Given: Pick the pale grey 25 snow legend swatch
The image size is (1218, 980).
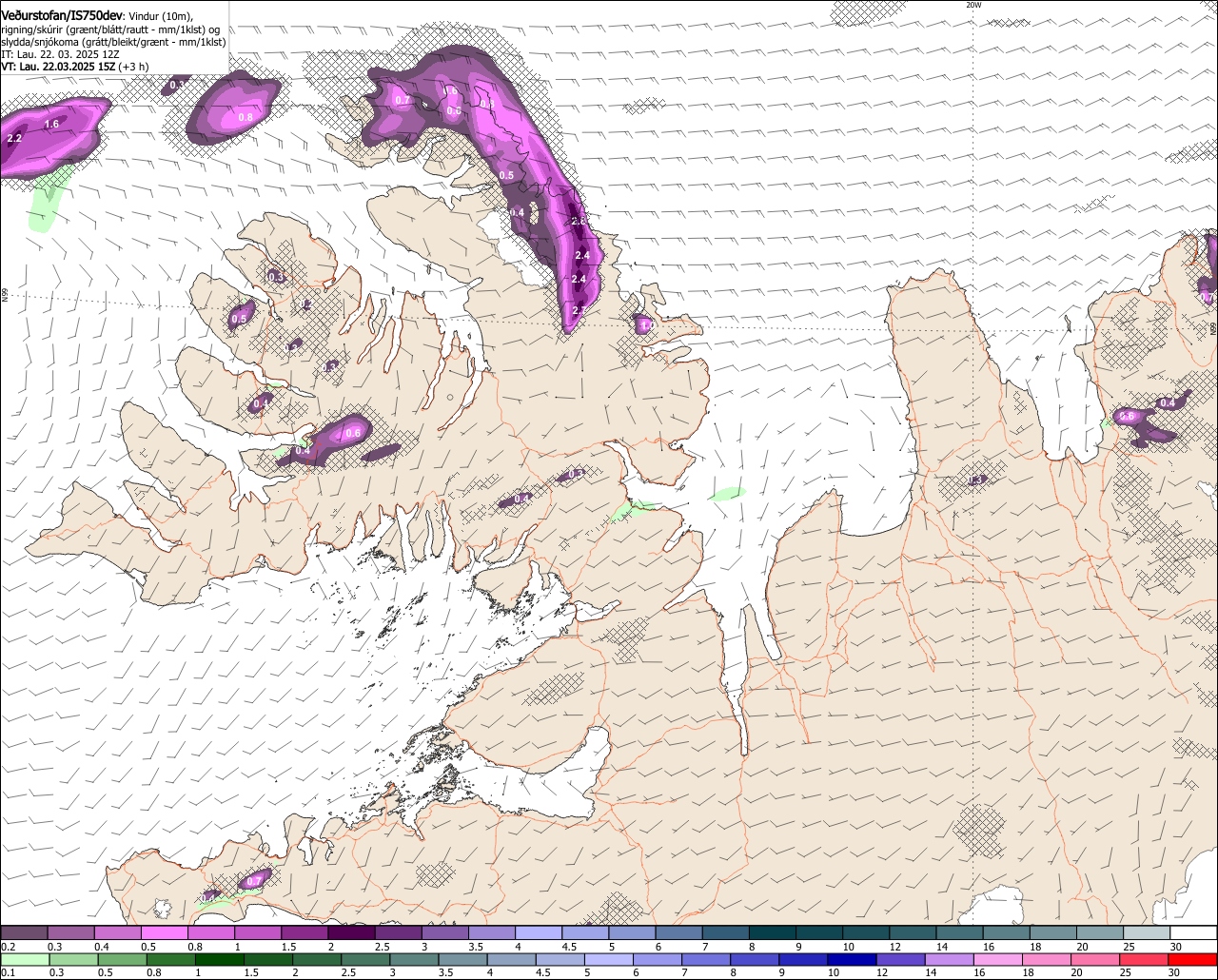Looking at the screenshot, I should coord(1147,933).
